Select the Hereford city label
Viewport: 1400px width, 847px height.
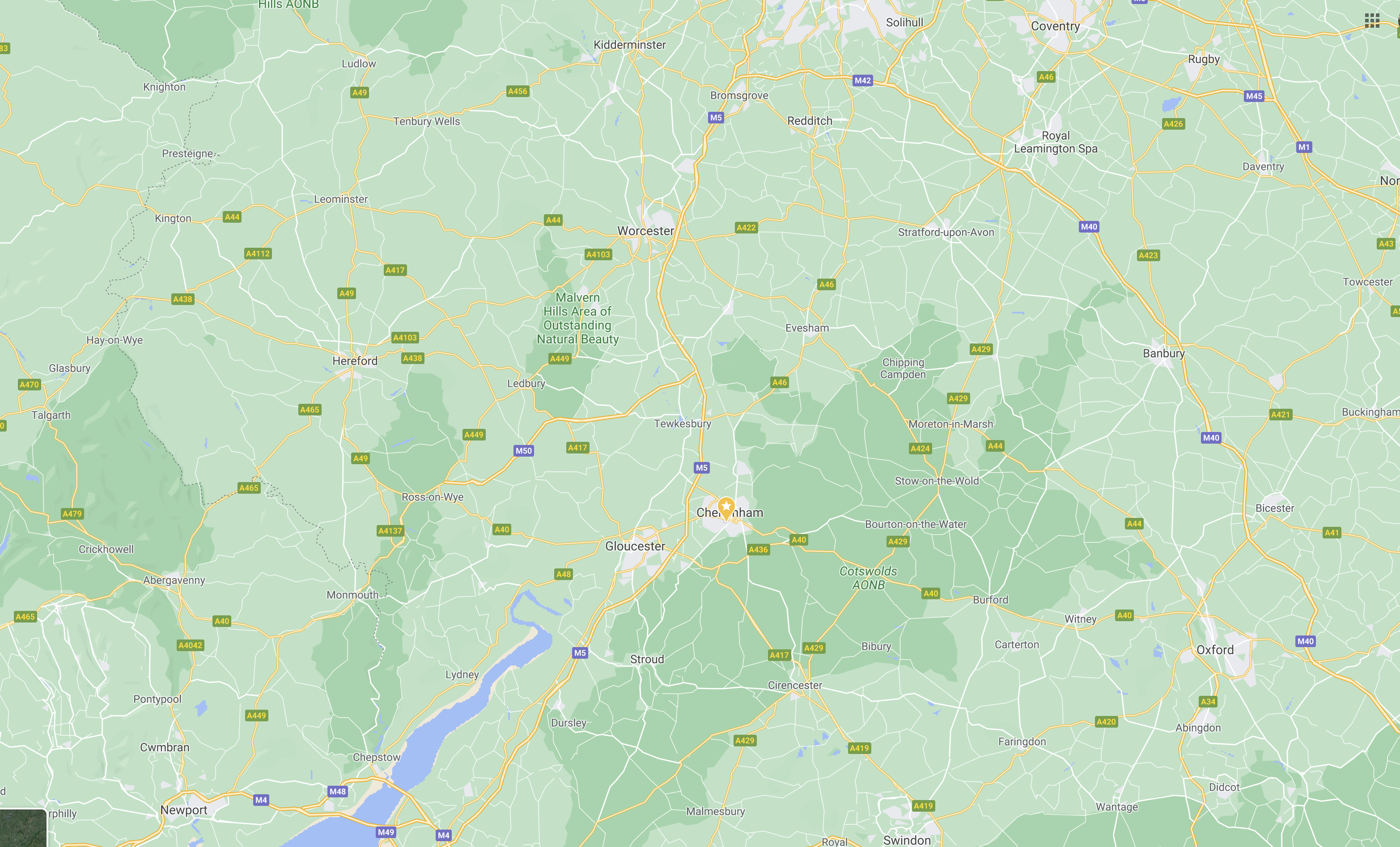click(355, 361)
